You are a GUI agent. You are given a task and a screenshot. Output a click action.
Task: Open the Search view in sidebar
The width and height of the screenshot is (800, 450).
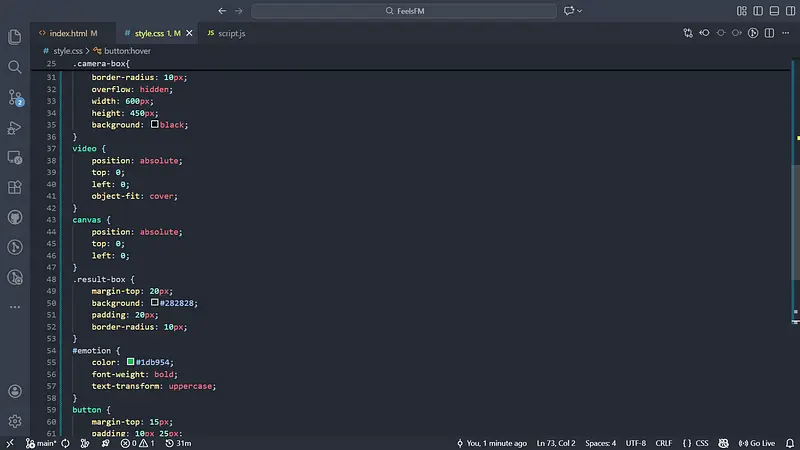[15, 67]
